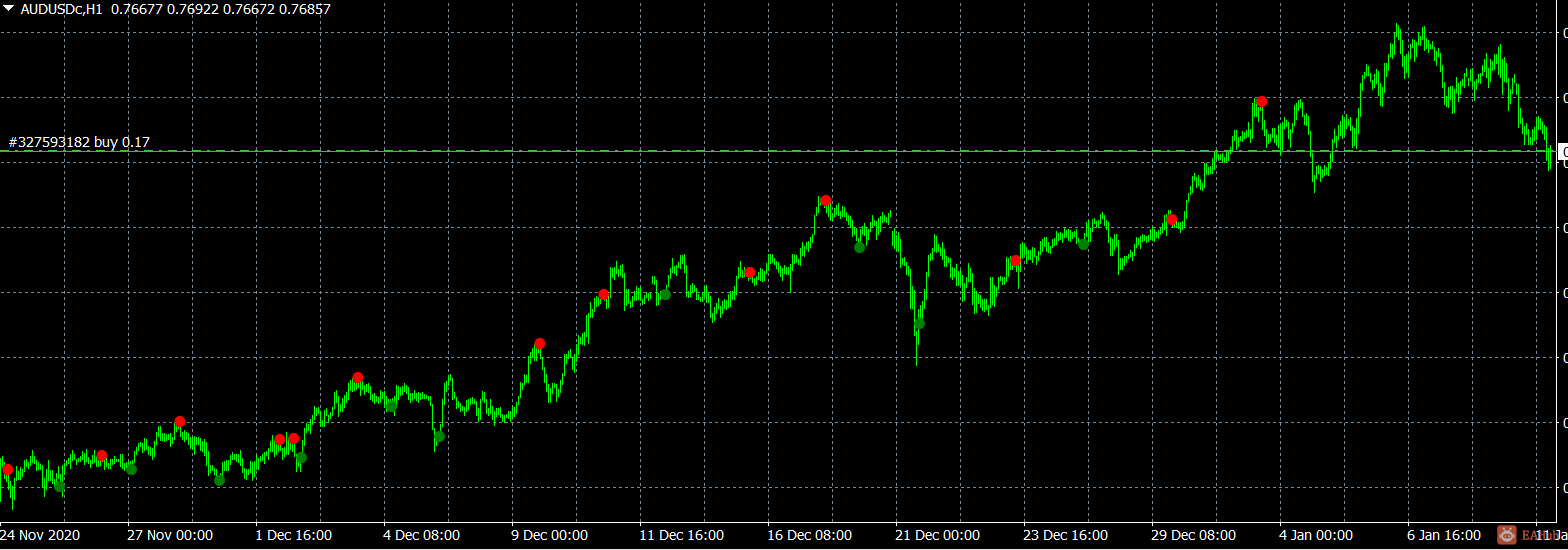Select the AUDUSDc,H1 chart symbol label
The width and height of the screenshot is (1568, 550).
pos(61,9)
